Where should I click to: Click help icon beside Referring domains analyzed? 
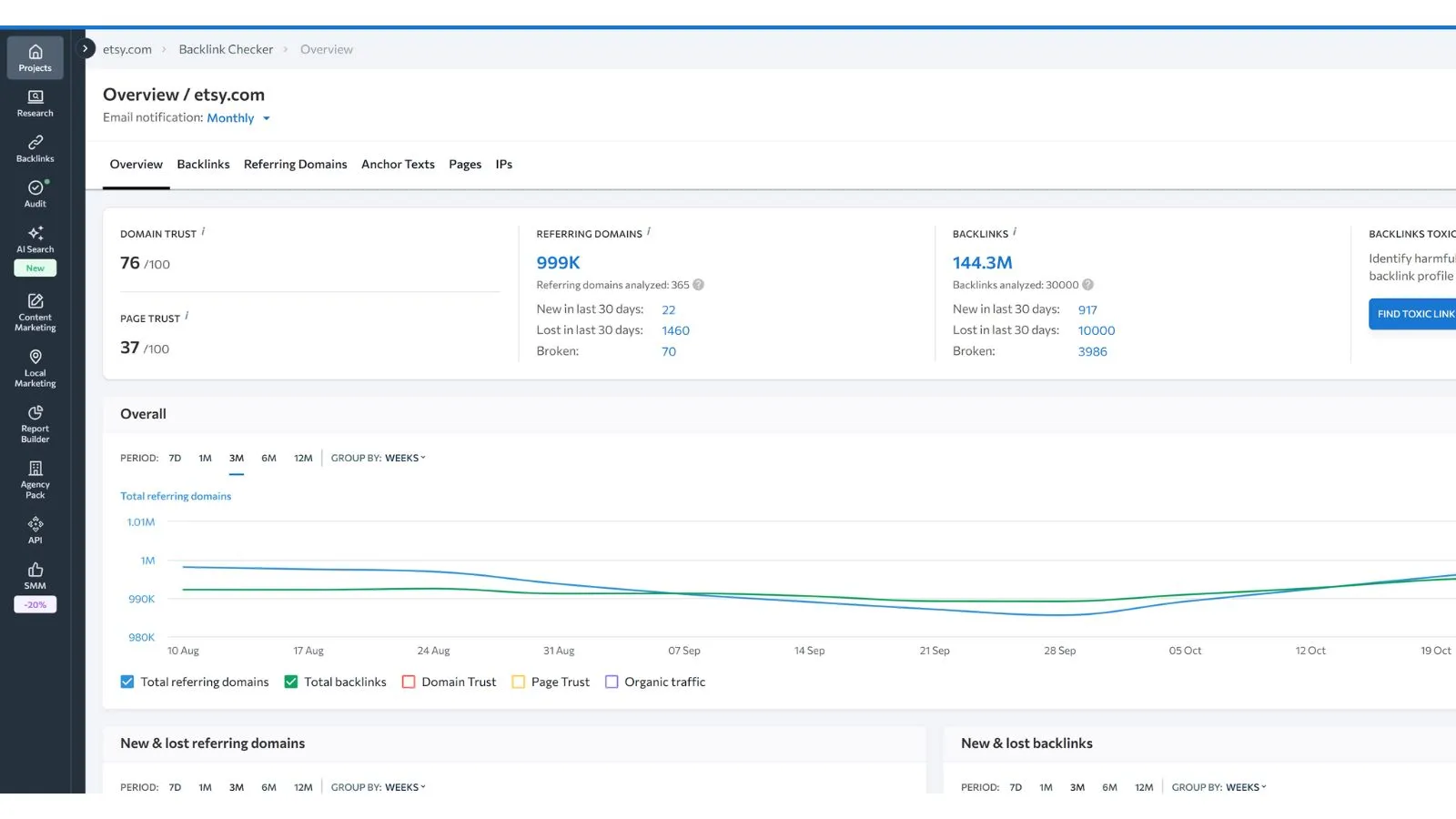pos(699,285)
